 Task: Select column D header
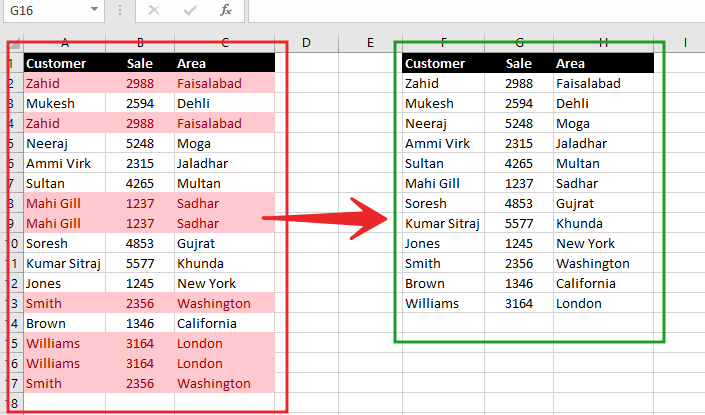[306, 43]
